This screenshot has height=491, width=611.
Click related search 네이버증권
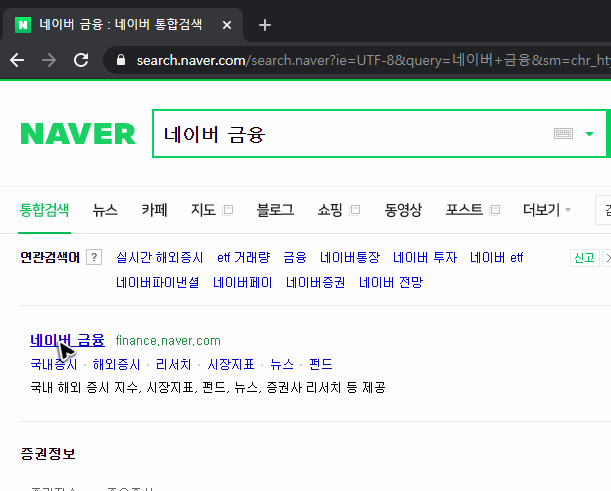click(x=315, y=283)
